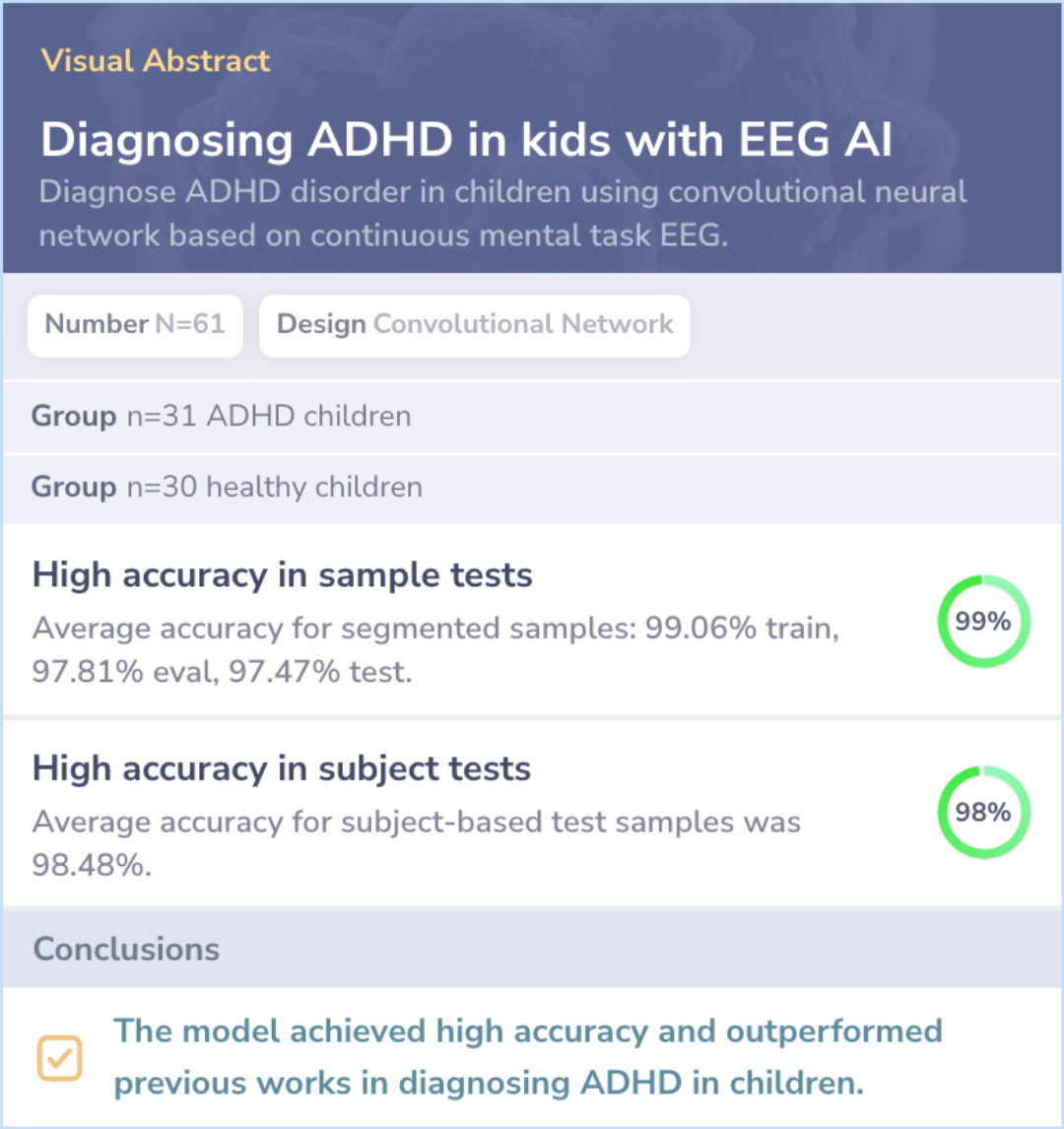Select the Design Convolutional Network pill
The image size is (1064, 1129).
click(475, 325)
